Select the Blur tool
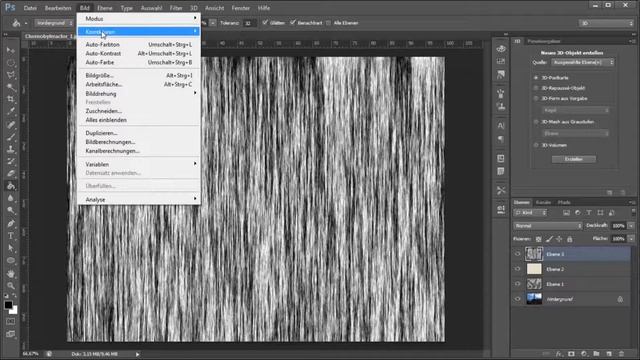 (11, 198)
